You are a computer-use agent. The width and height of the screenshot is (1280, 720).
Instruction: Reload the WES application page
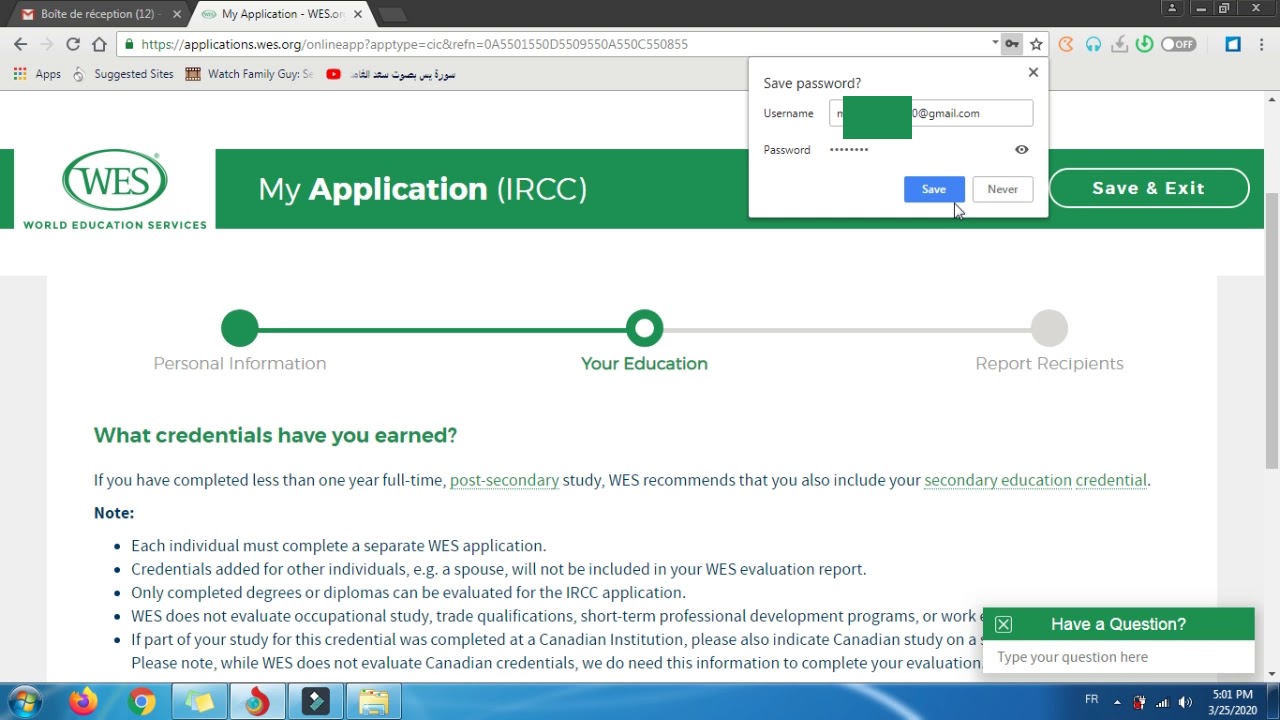point(72,44)
